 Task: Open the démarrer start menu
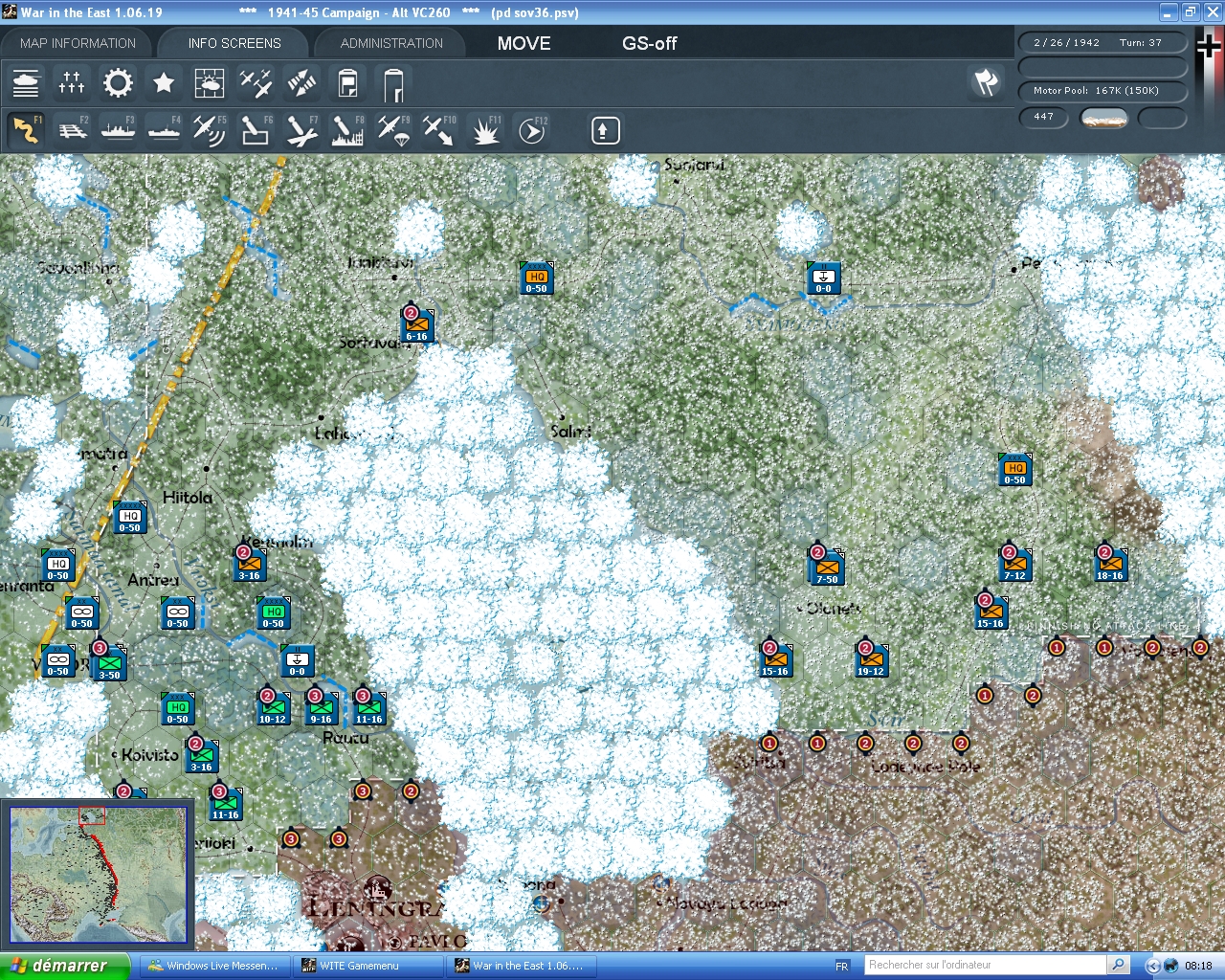pos(62,966)
